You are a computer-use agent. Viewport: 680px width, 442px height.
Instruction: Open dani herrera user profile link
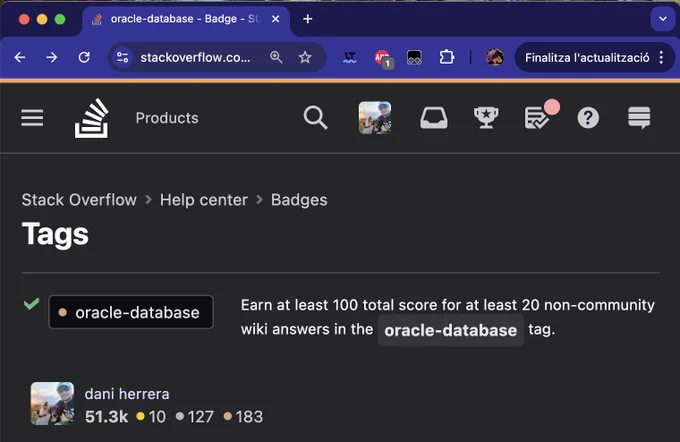pyautogui.click(x=127, y=394)
